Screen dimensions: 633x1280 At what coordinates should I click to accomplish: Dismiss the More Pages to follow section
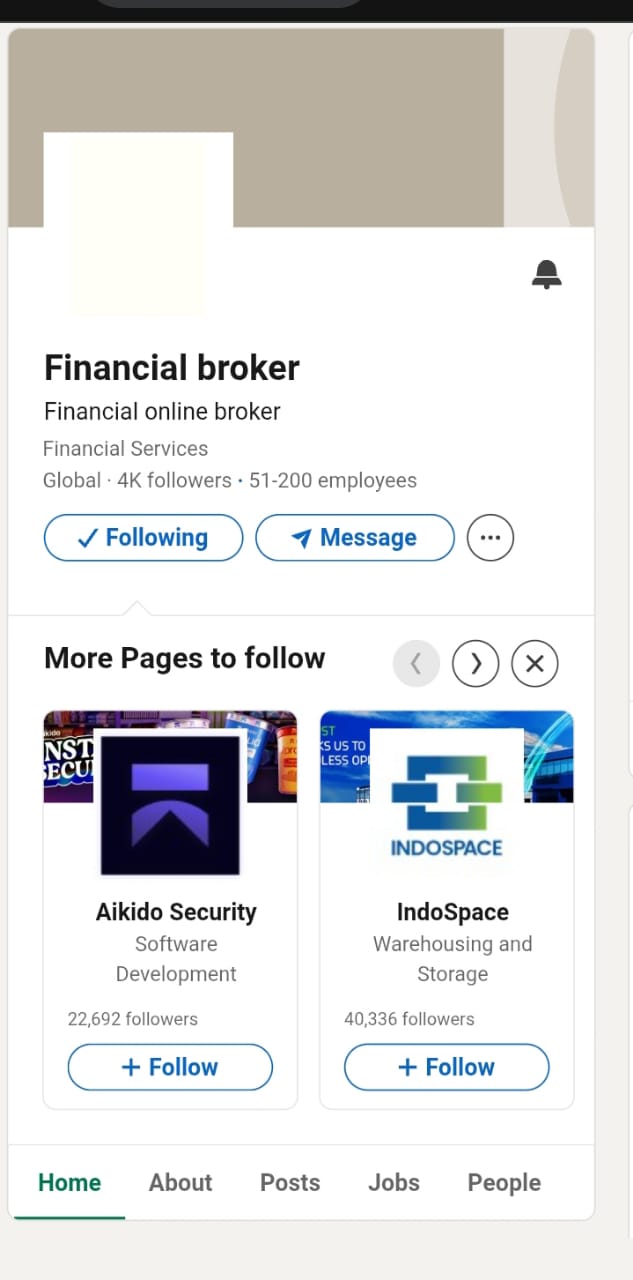[x=535, y=663]
